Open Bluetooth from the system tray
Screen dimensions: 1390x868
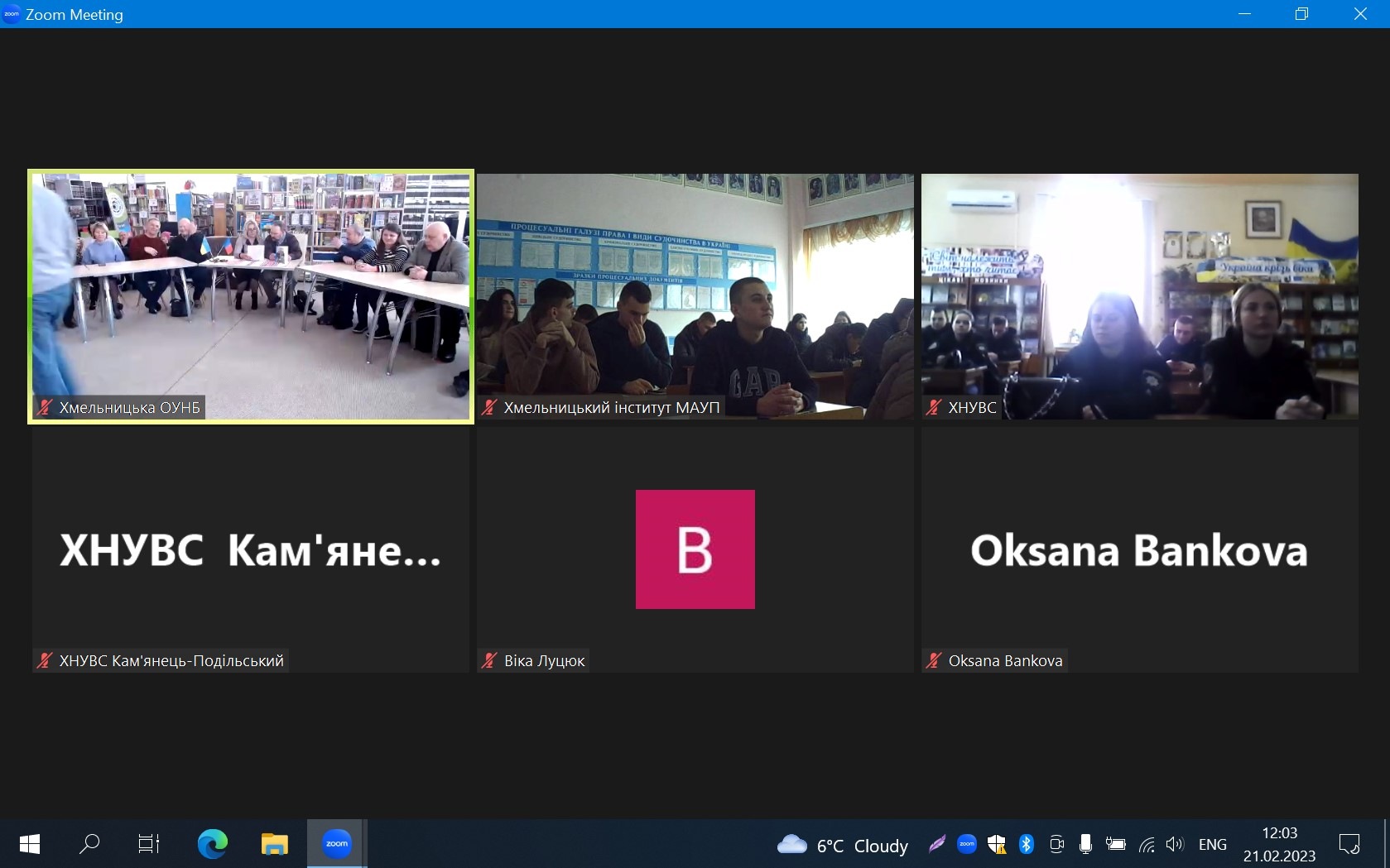1026,844
